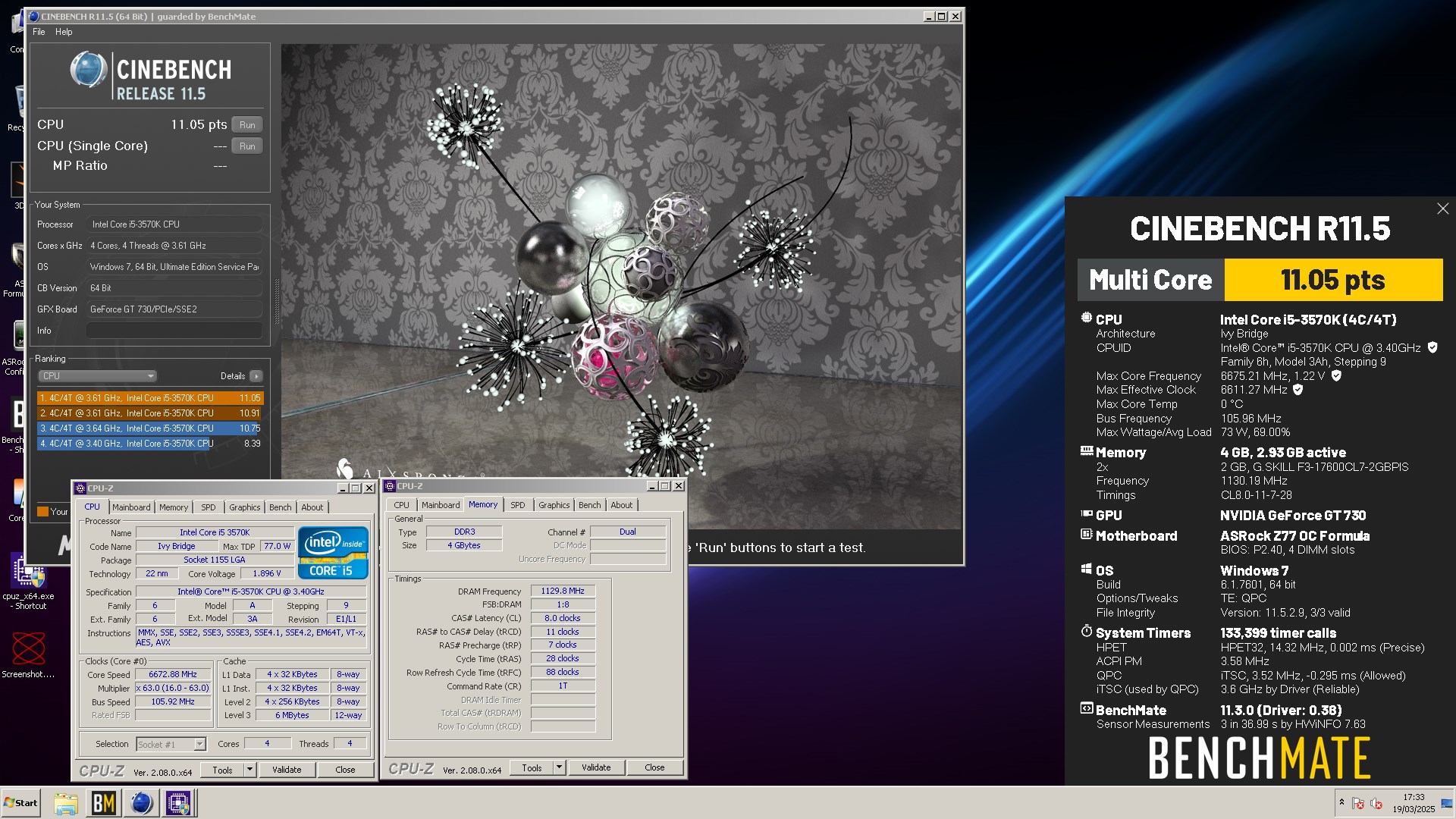Expand ranking Details arrow button
This screenshot has height=819, width=1456.
256,376
